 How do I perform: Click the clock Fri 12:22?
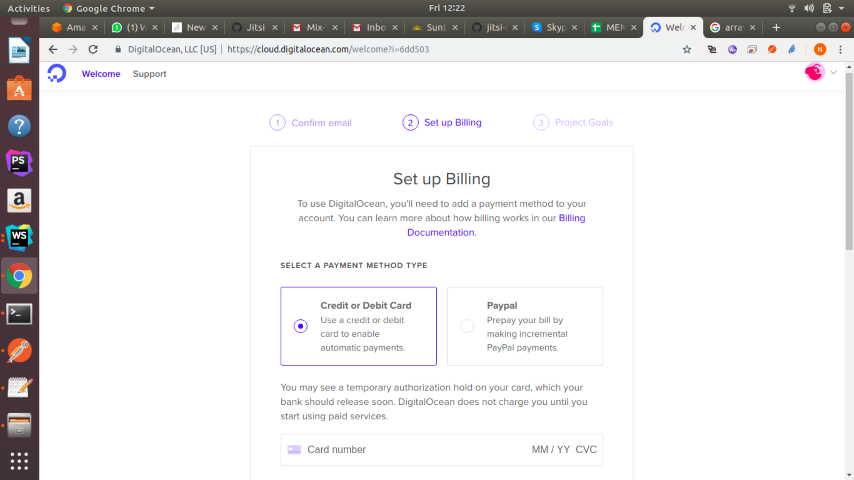tap(447, 8)
